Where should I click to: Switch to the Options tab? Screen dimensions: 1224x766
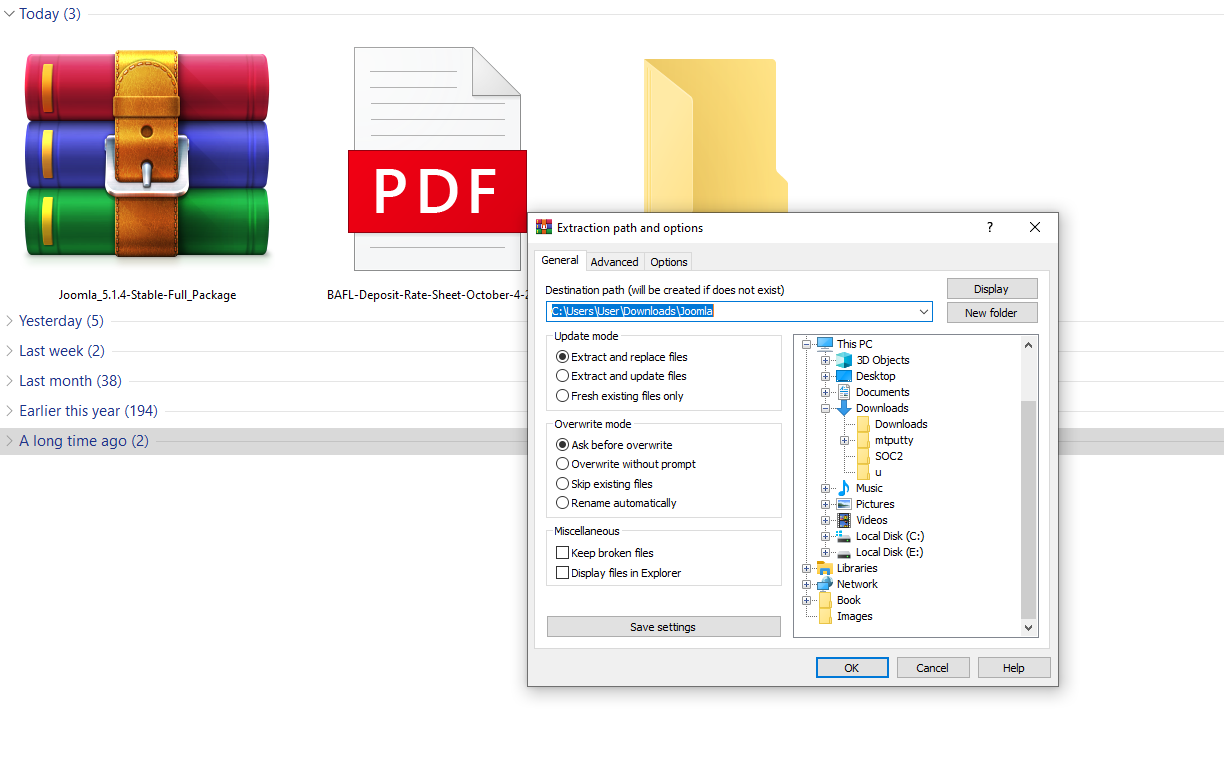click(x=669, y=262)
